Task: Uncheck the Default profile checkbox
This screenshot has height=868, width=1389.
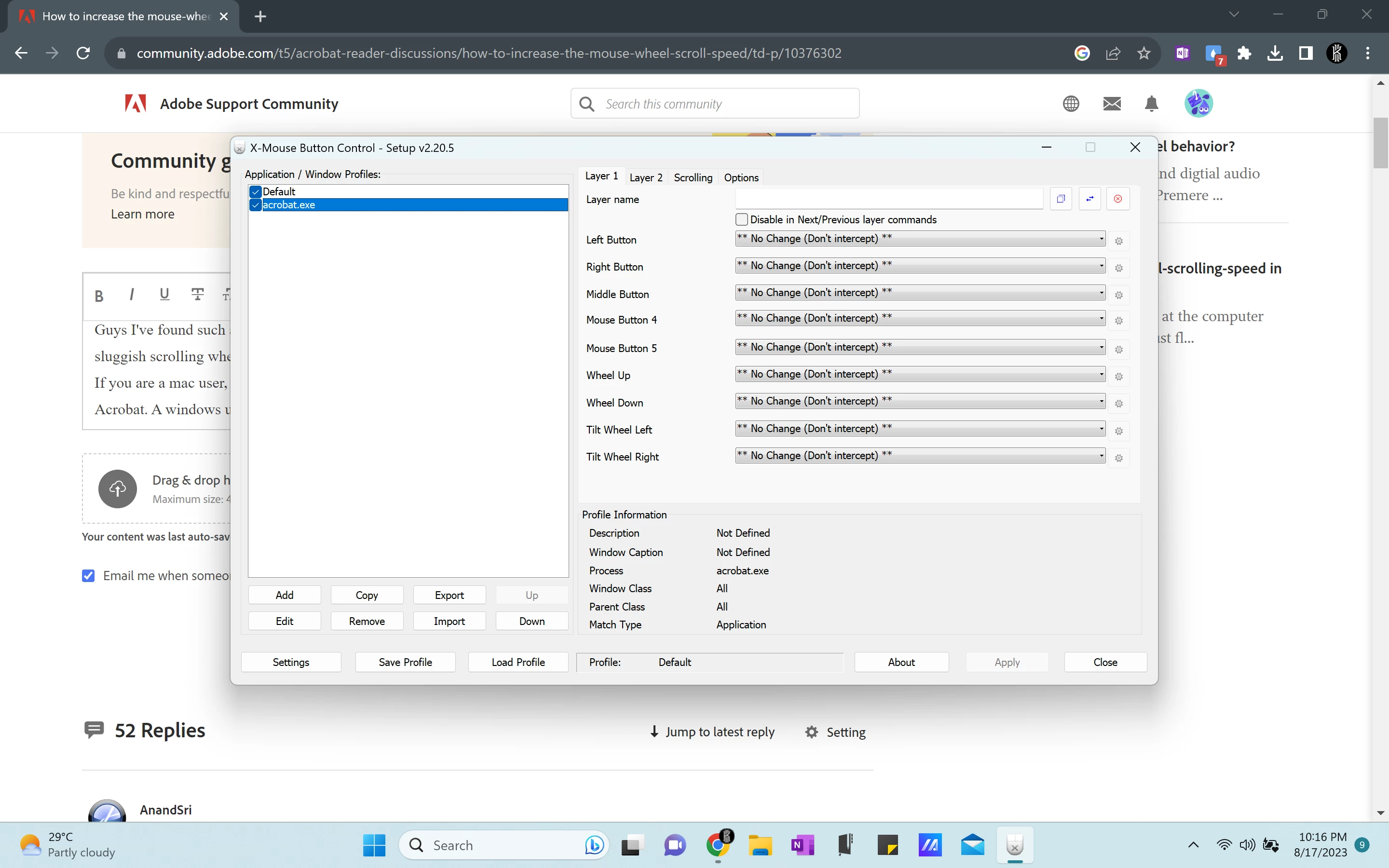Action: click(x=256, y=192)
